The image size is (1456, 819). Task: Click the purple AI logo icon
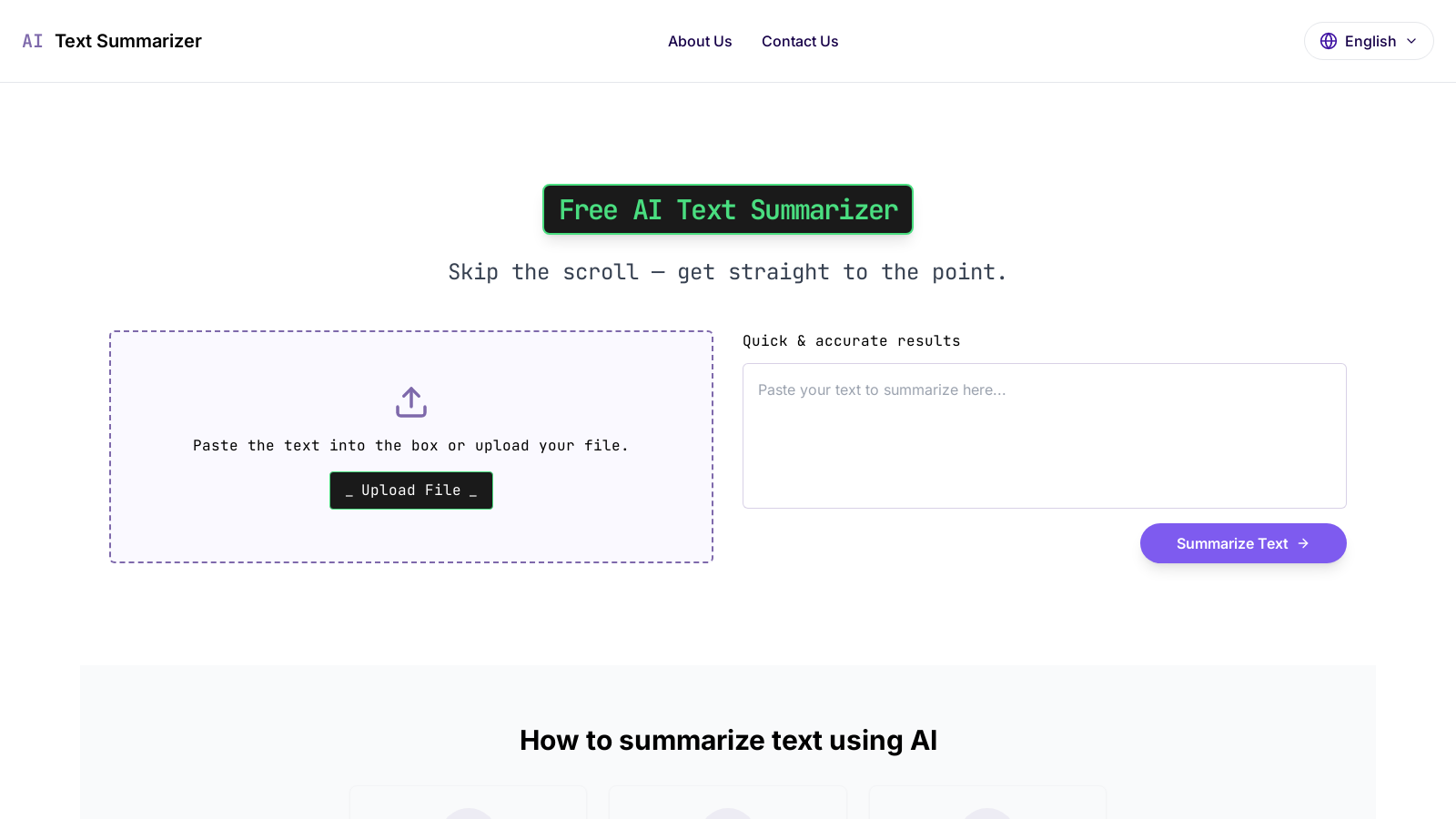33,41
